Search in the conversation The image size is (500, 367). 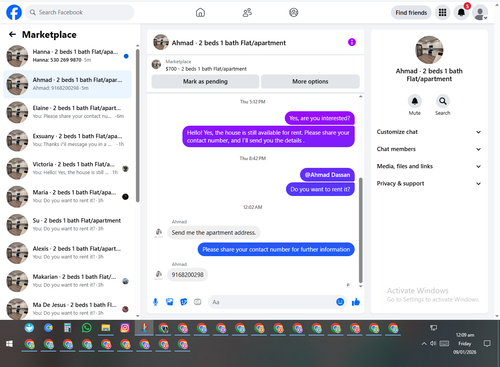tap(442, 101)
